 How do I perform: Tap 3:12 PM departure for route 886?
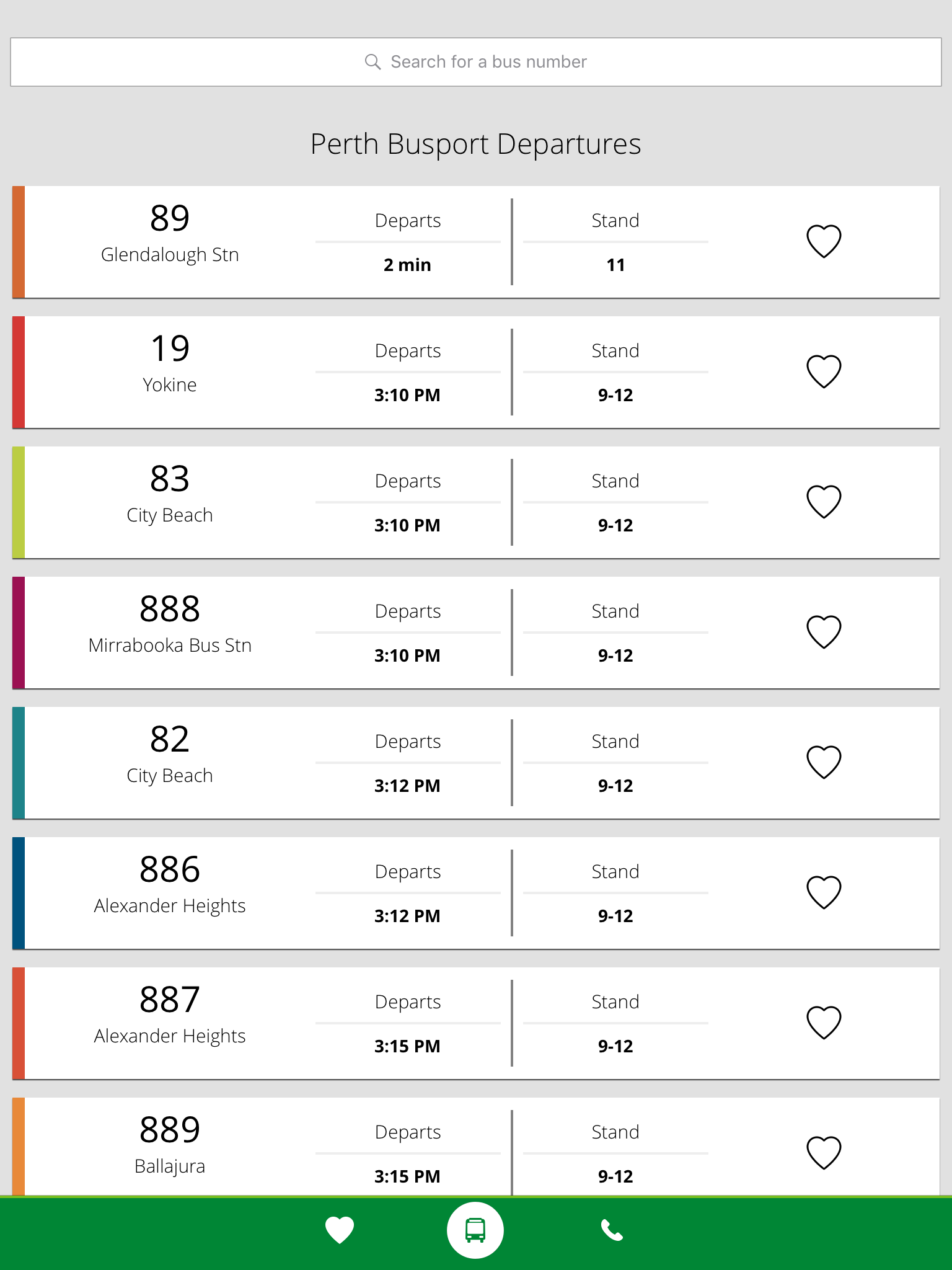[x=407, y=916]
